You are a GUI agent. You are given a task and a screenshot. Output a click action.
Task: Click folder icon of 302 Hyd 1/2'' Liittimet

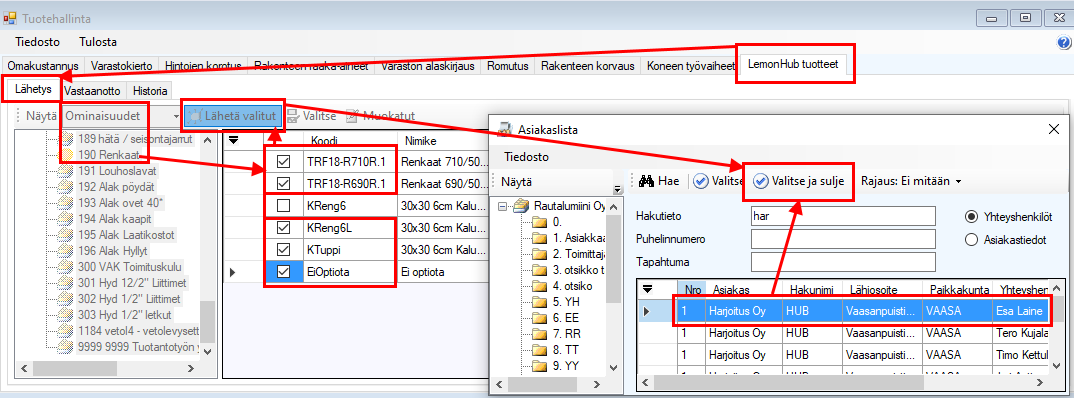coord(67,299)
